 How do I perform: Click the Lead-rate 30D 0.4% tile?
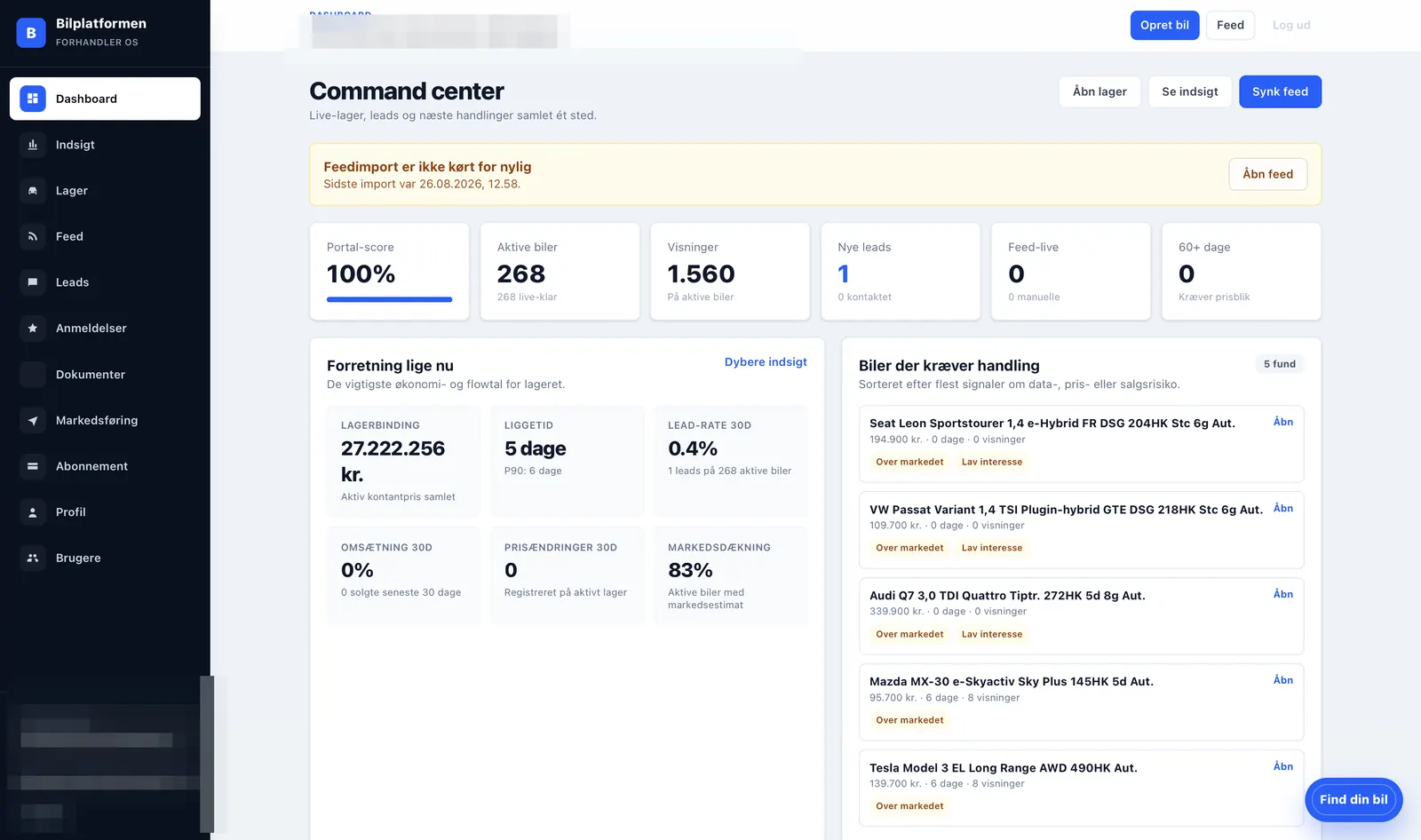730,461
